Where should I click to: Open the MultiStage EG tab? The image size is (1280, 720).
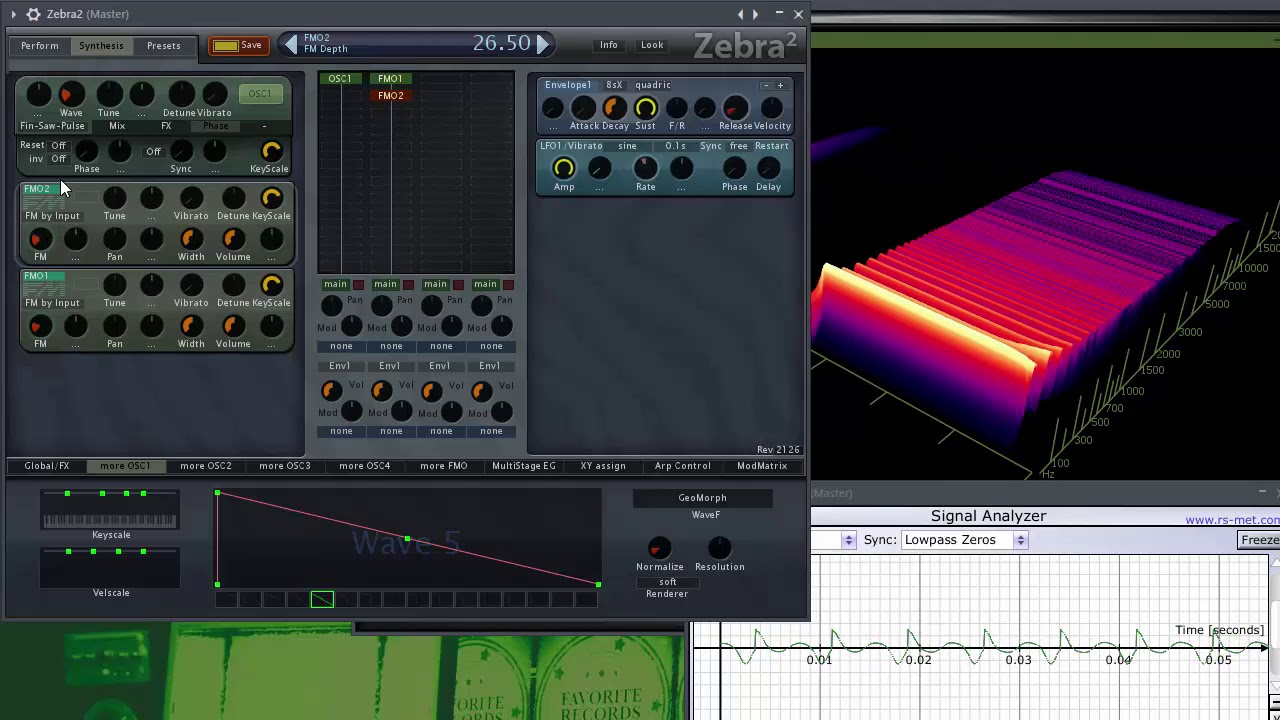click(x=524, y=466)
